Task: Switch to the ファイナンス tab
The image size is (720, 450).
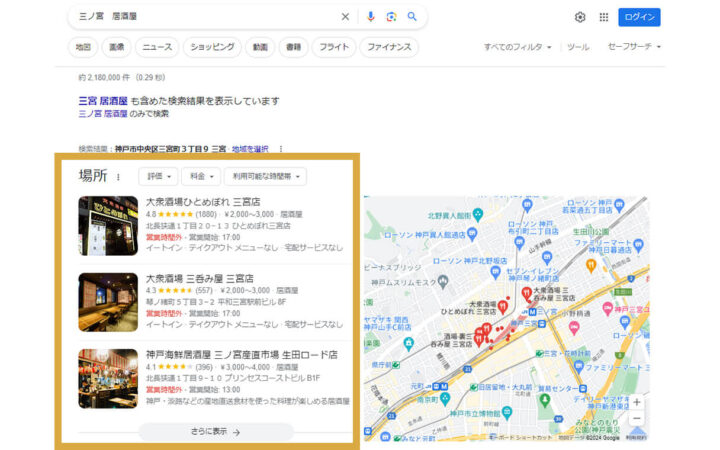Action: tap(389, 47)
